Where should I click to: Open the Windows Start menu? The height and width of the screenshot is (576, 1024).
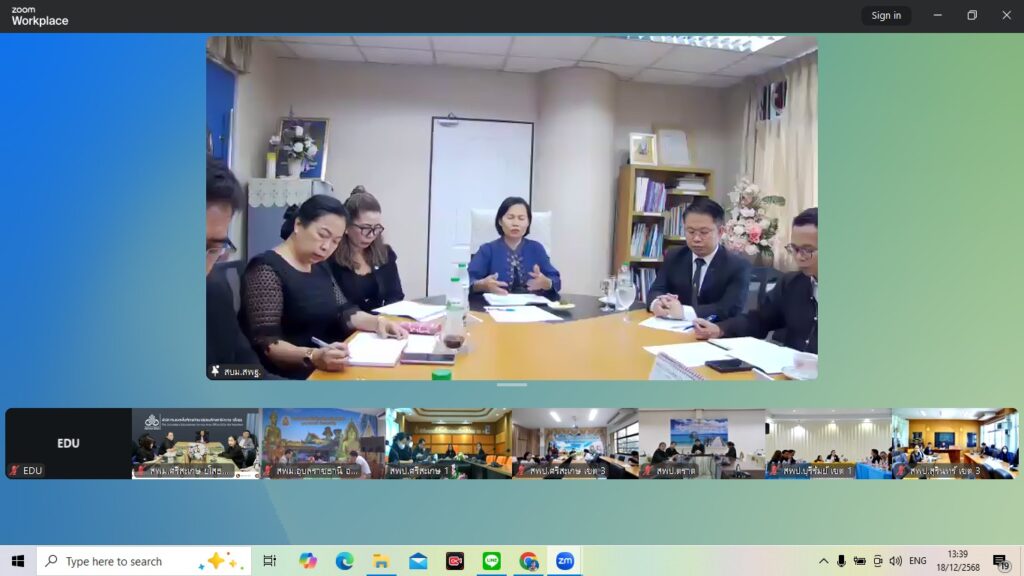[x=17, y=561]
